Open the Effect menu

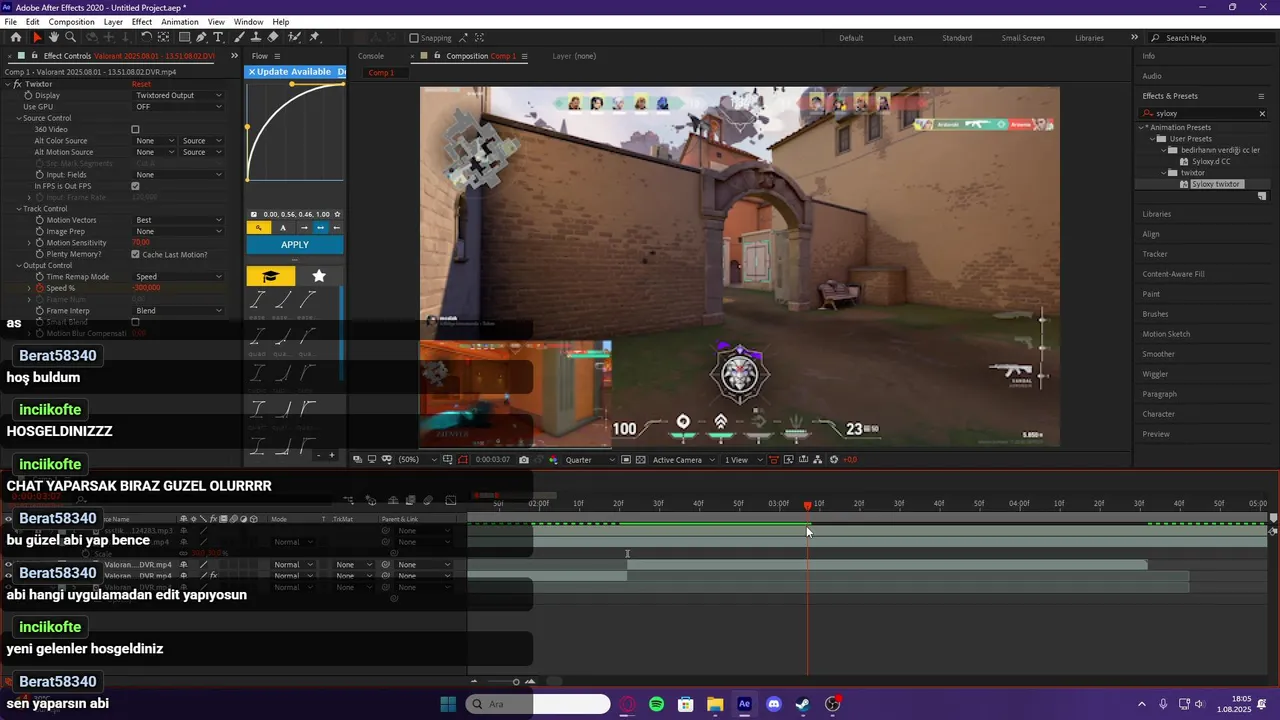pyautogui.click(x=142, y=22)
